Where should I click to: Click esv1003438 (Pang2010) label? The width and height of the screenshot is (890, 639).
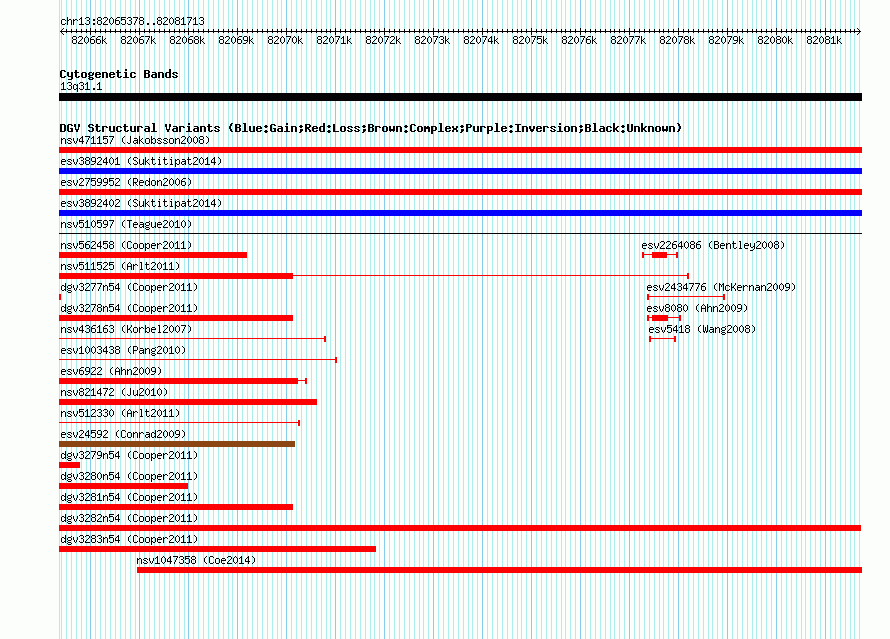coord(123,350)
